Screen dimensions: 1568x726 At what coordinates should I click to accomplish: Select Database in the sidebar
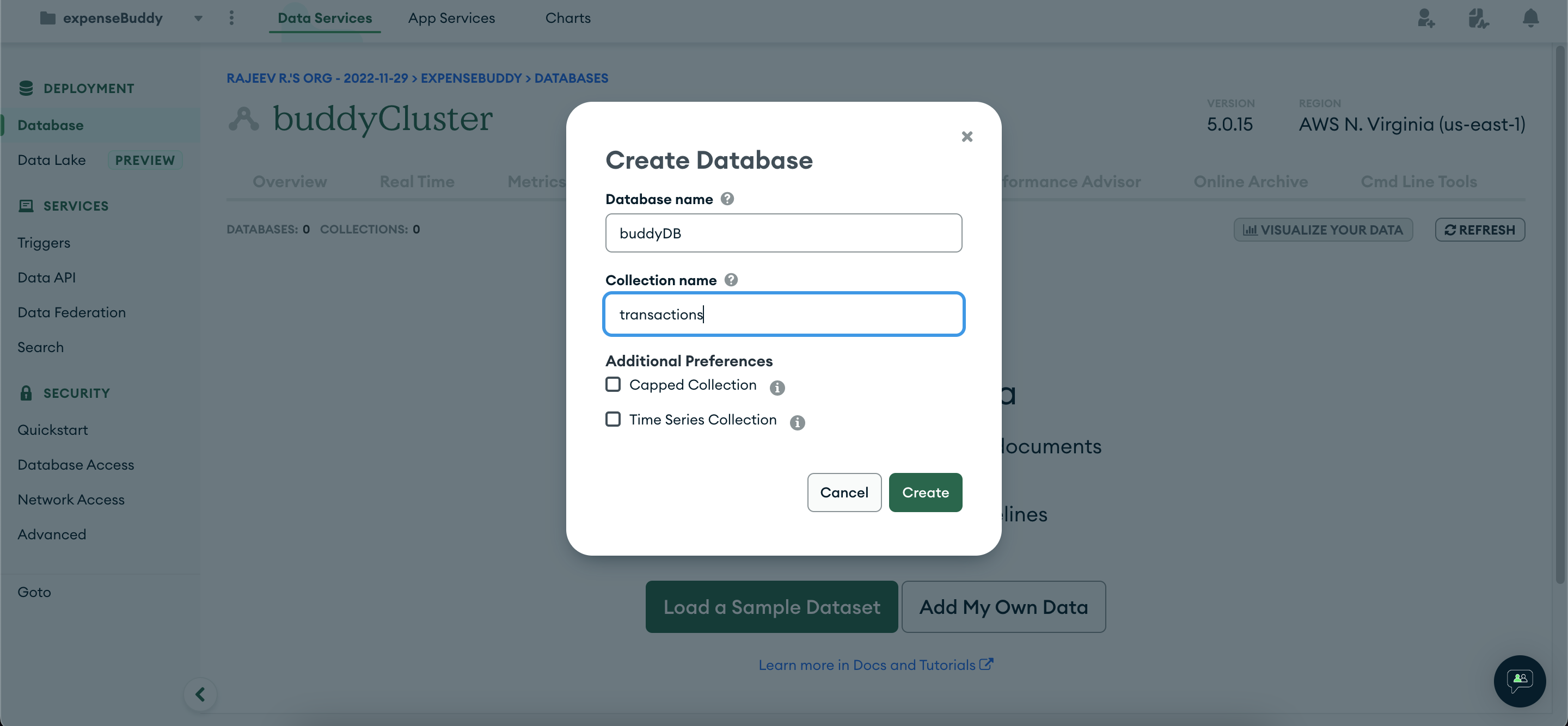100,125
